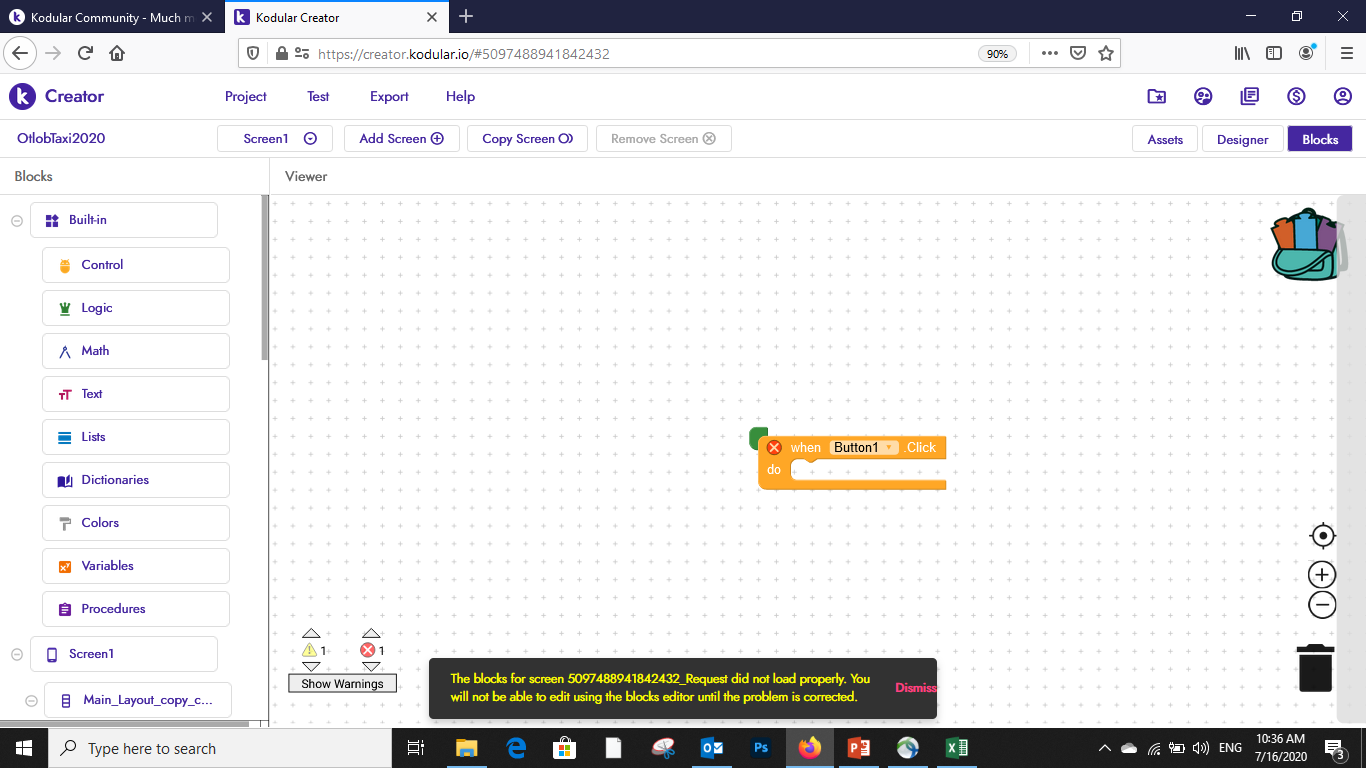Jump to previous warning with up arrow
The height and width of the screenshot is (768, 1366).
[311, 633]
